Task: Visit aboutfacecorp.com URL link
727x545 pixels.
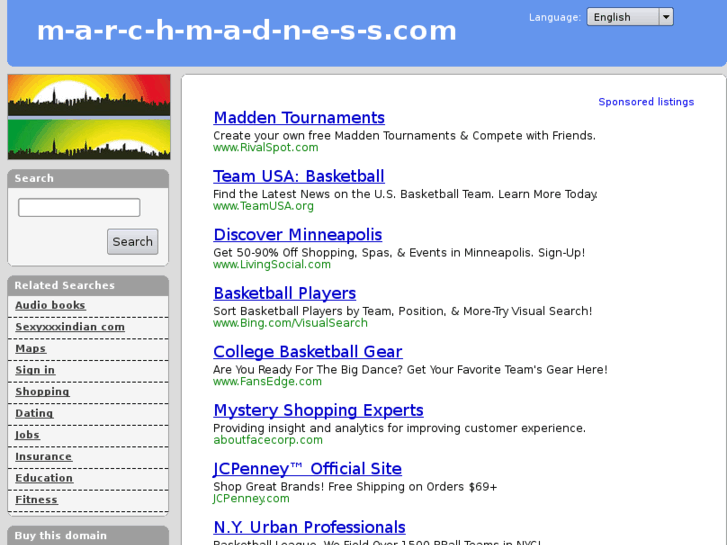Action: click(268, 440)
